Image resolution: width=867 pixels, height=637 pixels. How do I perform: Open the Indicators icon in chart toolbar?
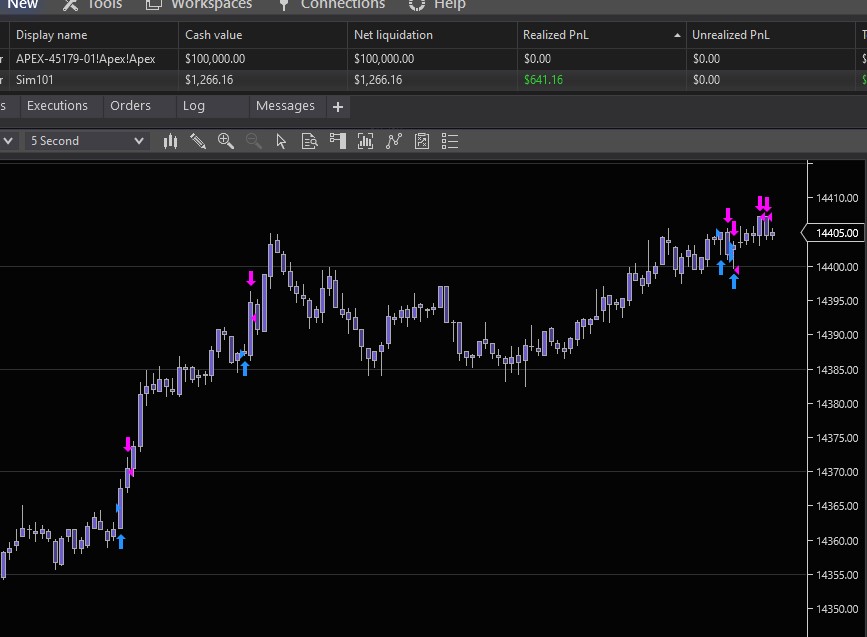click(366, 141)
